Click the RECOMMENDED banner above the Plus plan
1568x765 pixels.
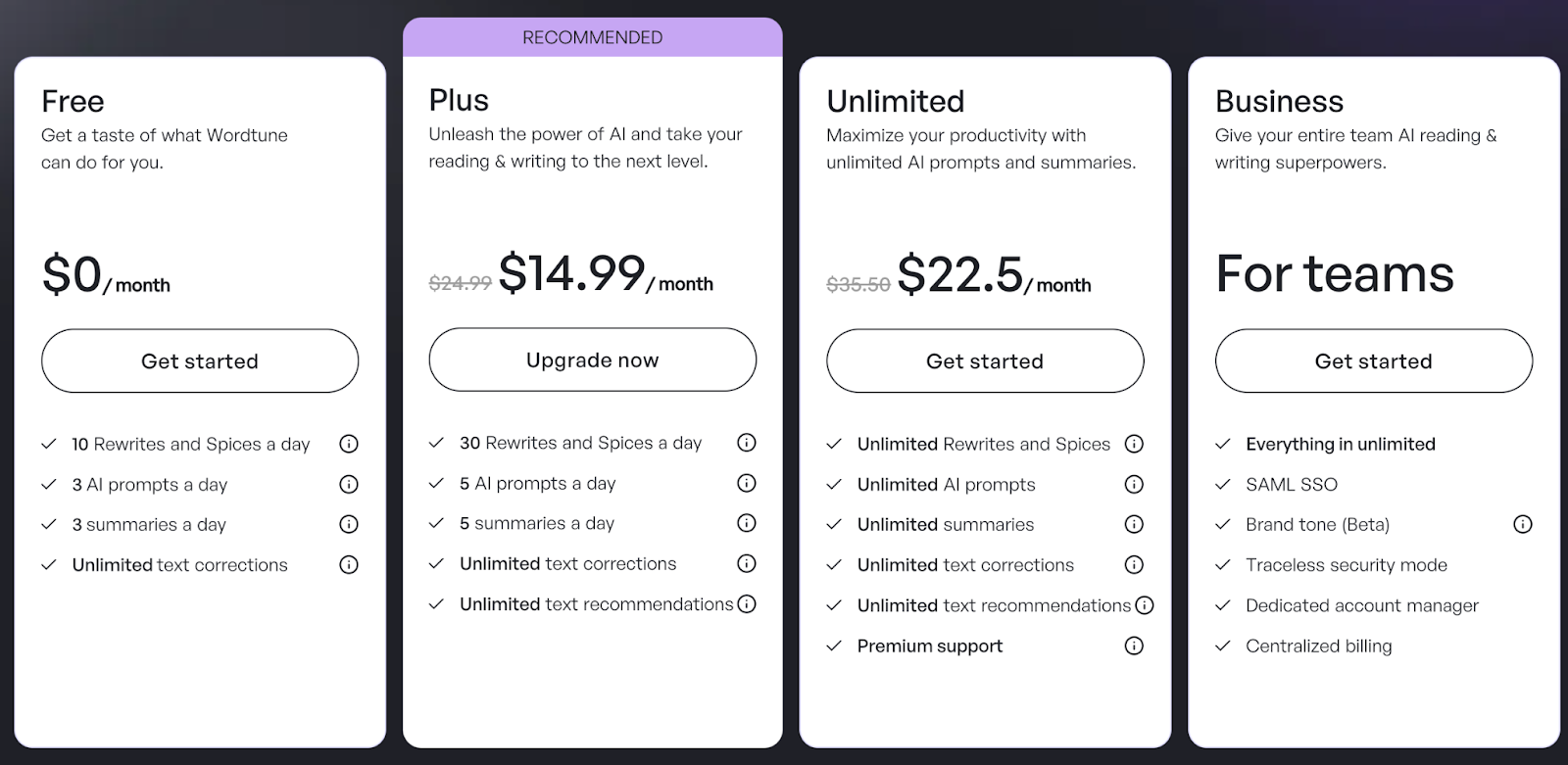592,37
